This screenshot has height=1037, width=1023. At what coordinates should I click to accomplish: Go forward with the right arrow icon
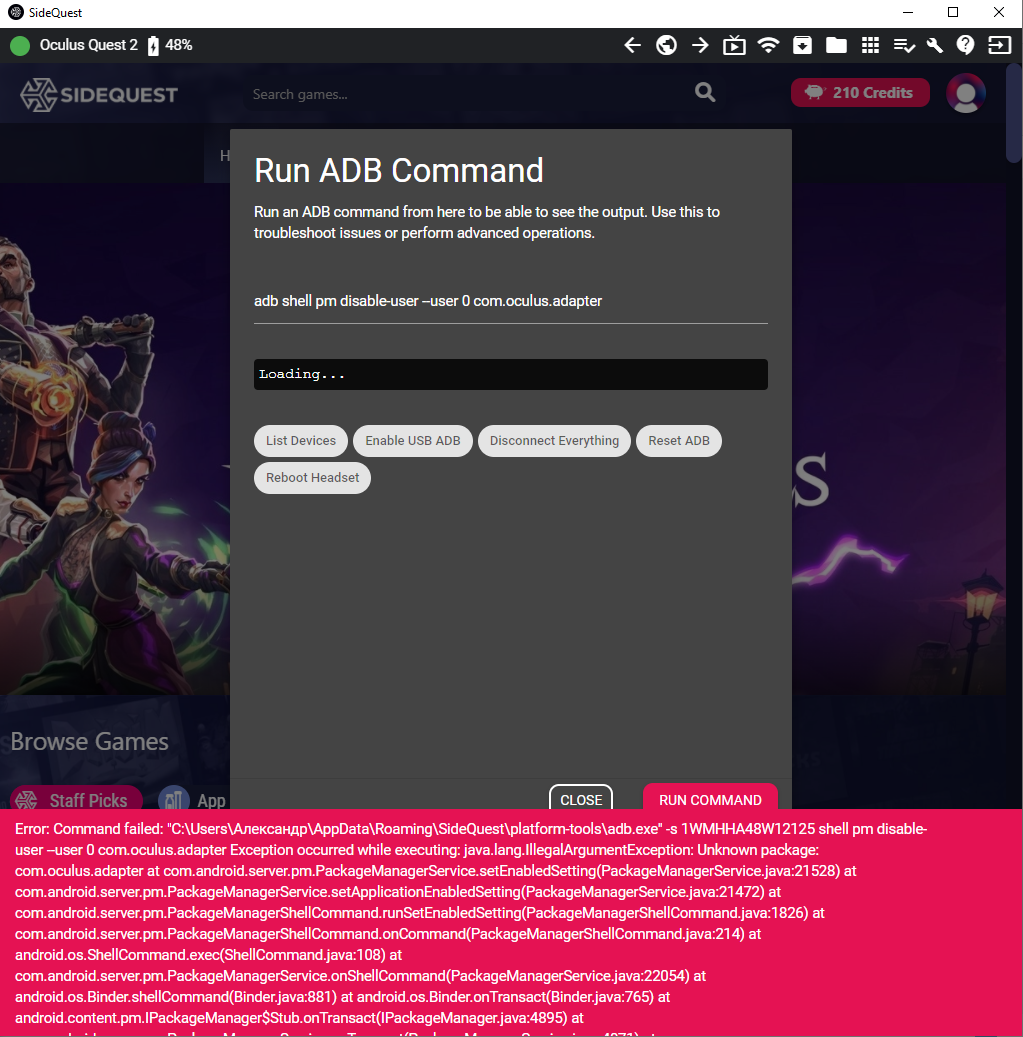(700, 45)
